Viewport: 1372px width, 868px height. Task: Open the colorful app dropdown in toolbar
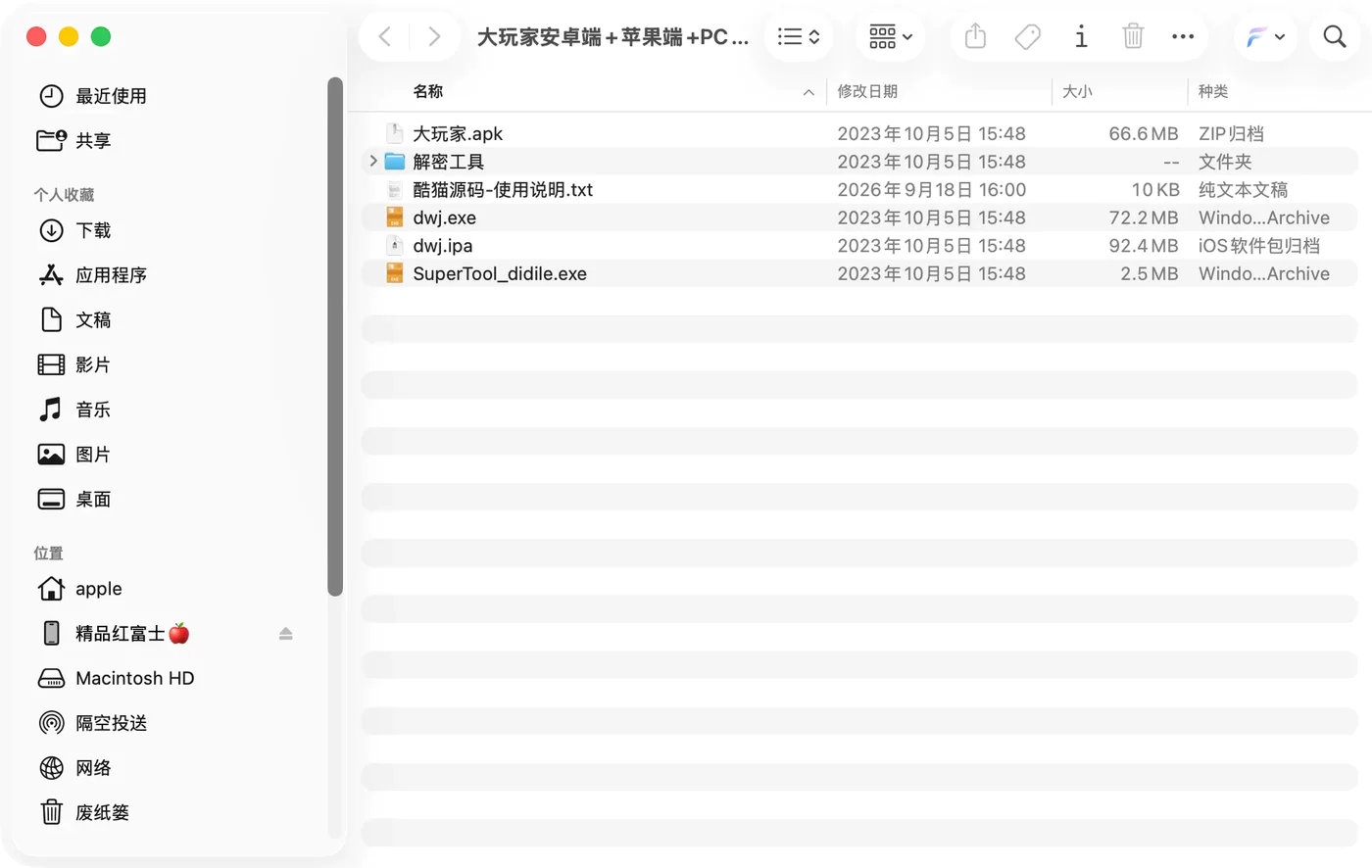tap(1265, 37)
